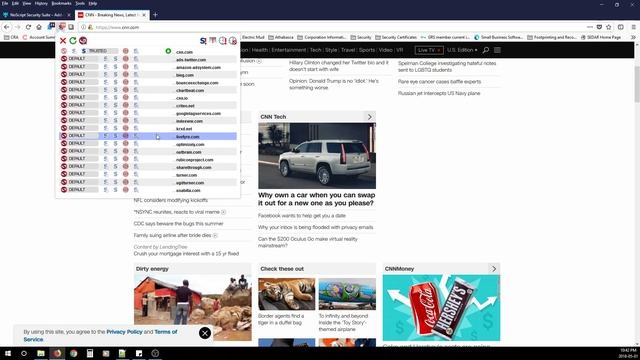Open the Sports section in CNN nav
Viewport: 640px width, 360px height.
pos(367,50)
